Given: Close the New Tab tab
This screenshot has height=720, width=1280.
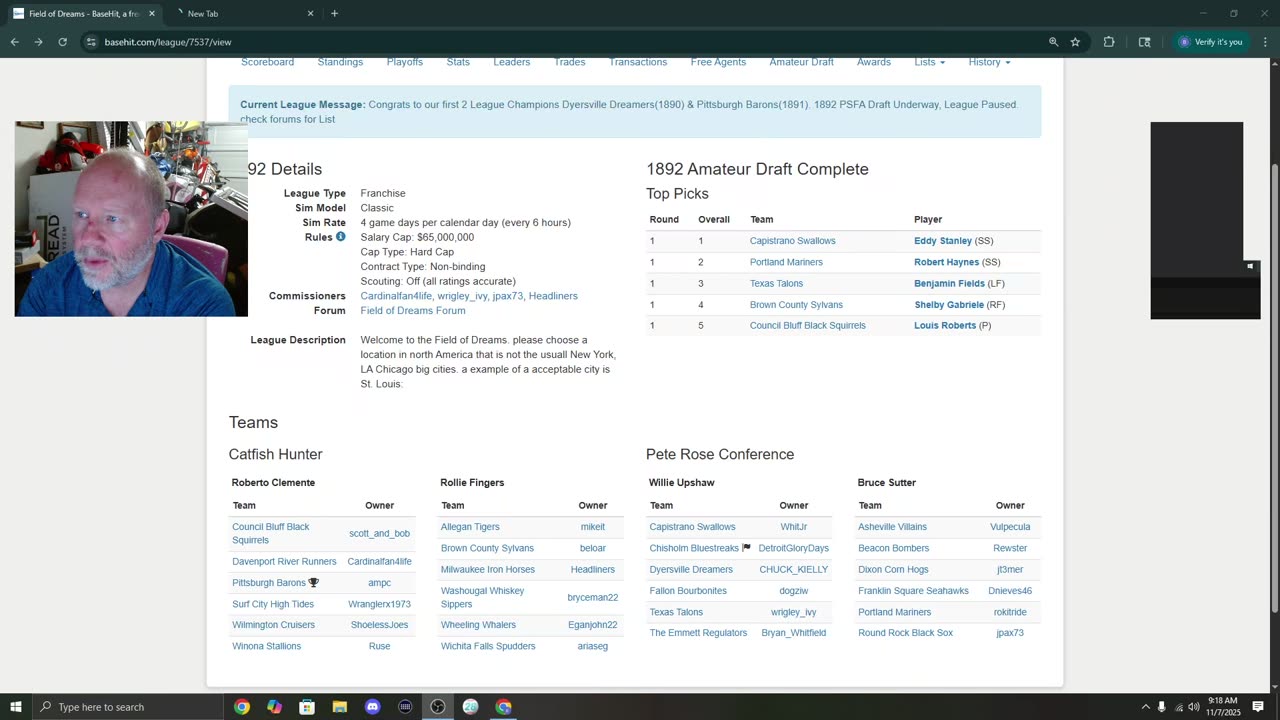Looking at the screenshot, I should [310, 14].
